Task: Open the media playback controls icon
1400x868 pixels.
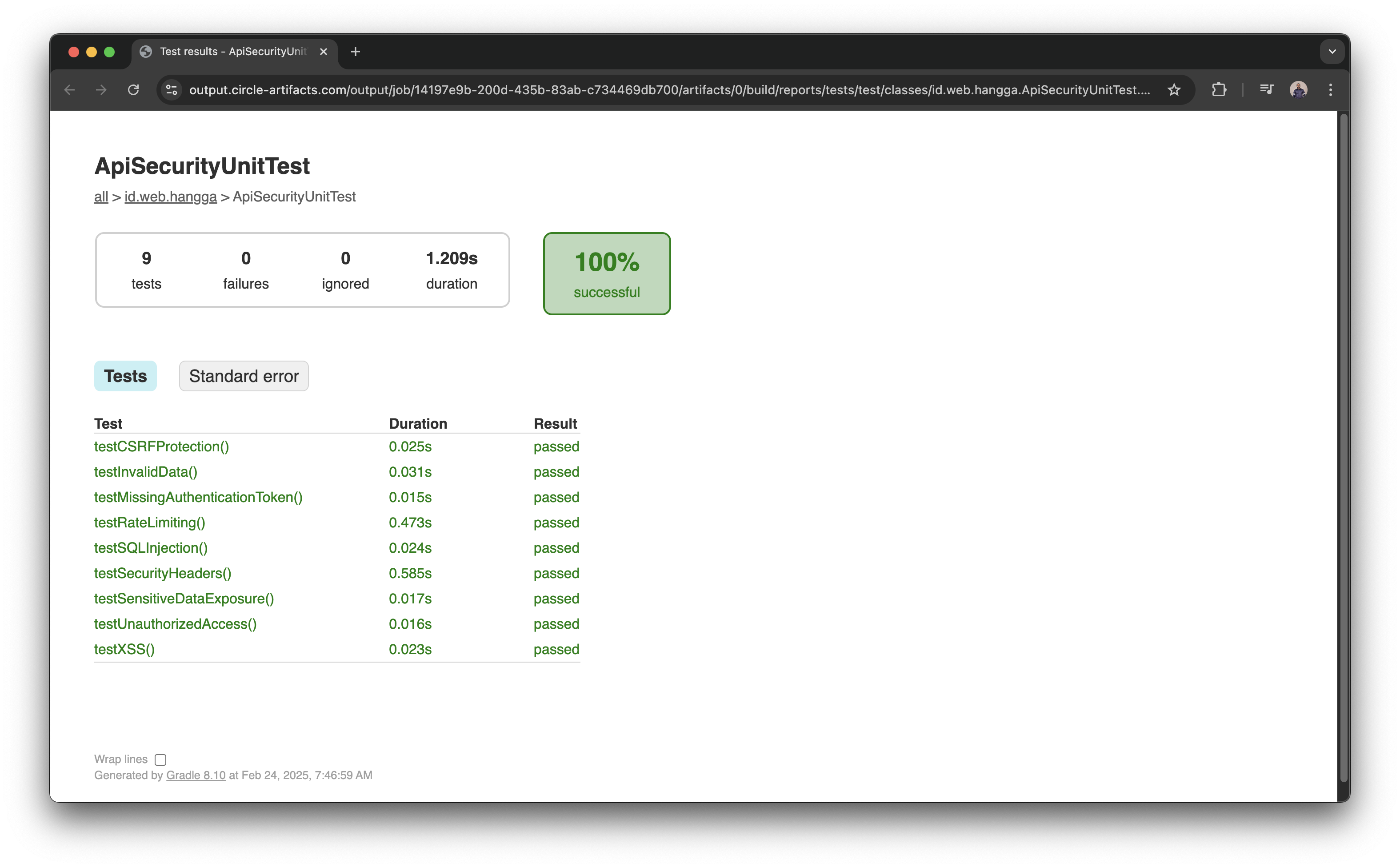Action: 1267,89
